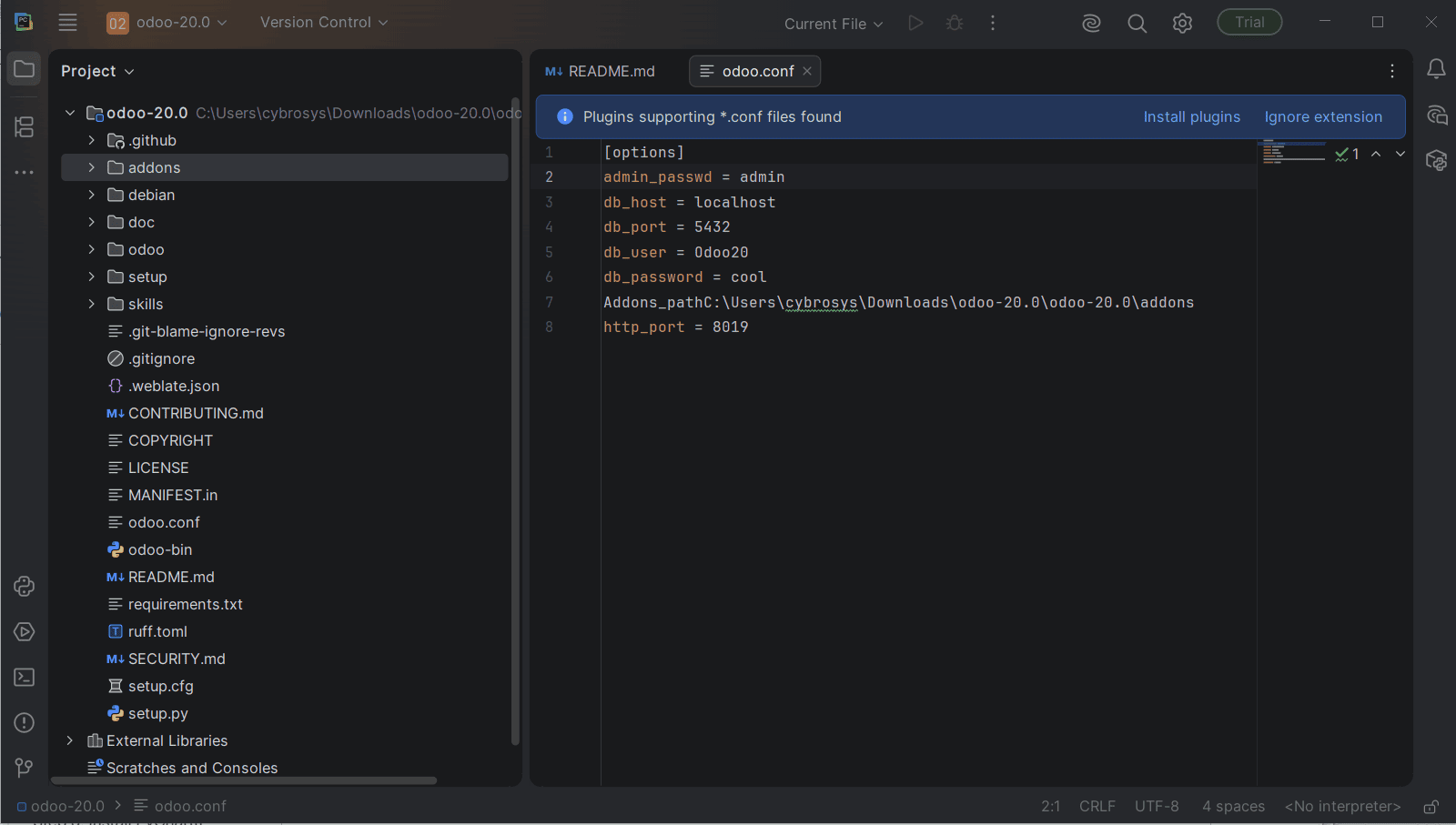Viewport: 1456px width, 825px height.
Task: Expand the debian folder
Action: tap(91, 195)
